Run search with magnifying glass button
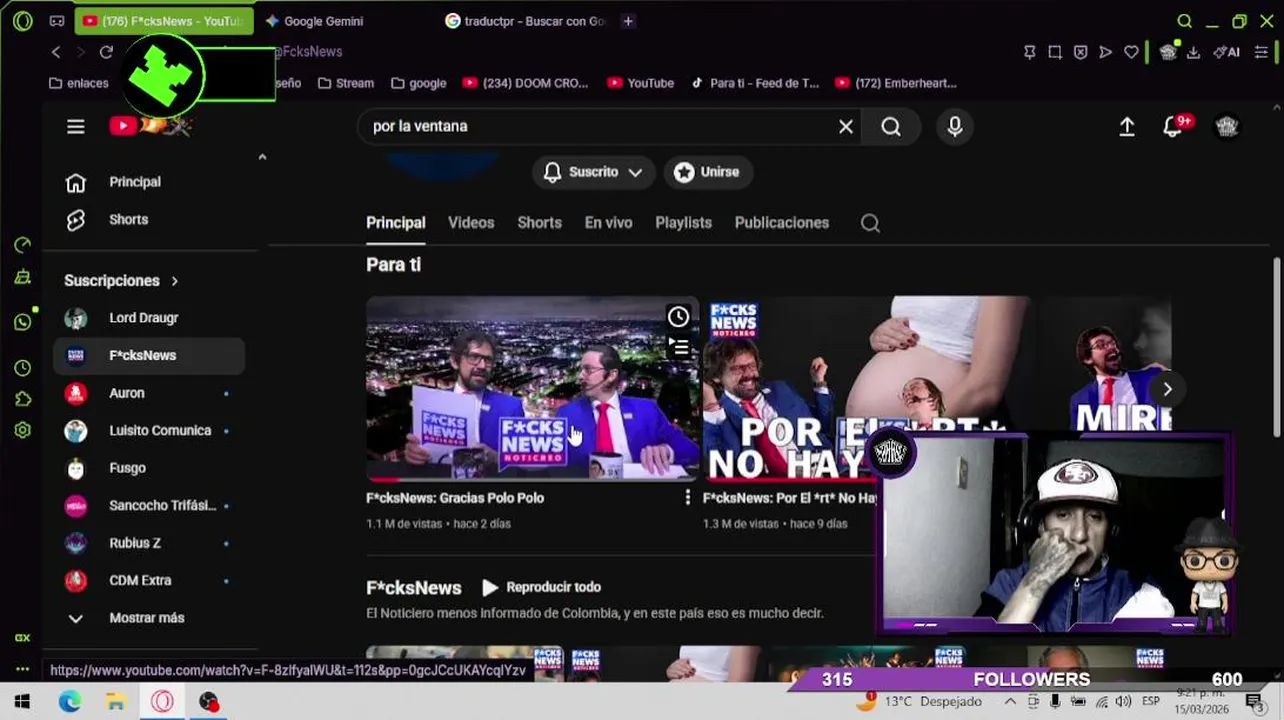The width and height of the screenshot is (1284, 720). point(891,126)
